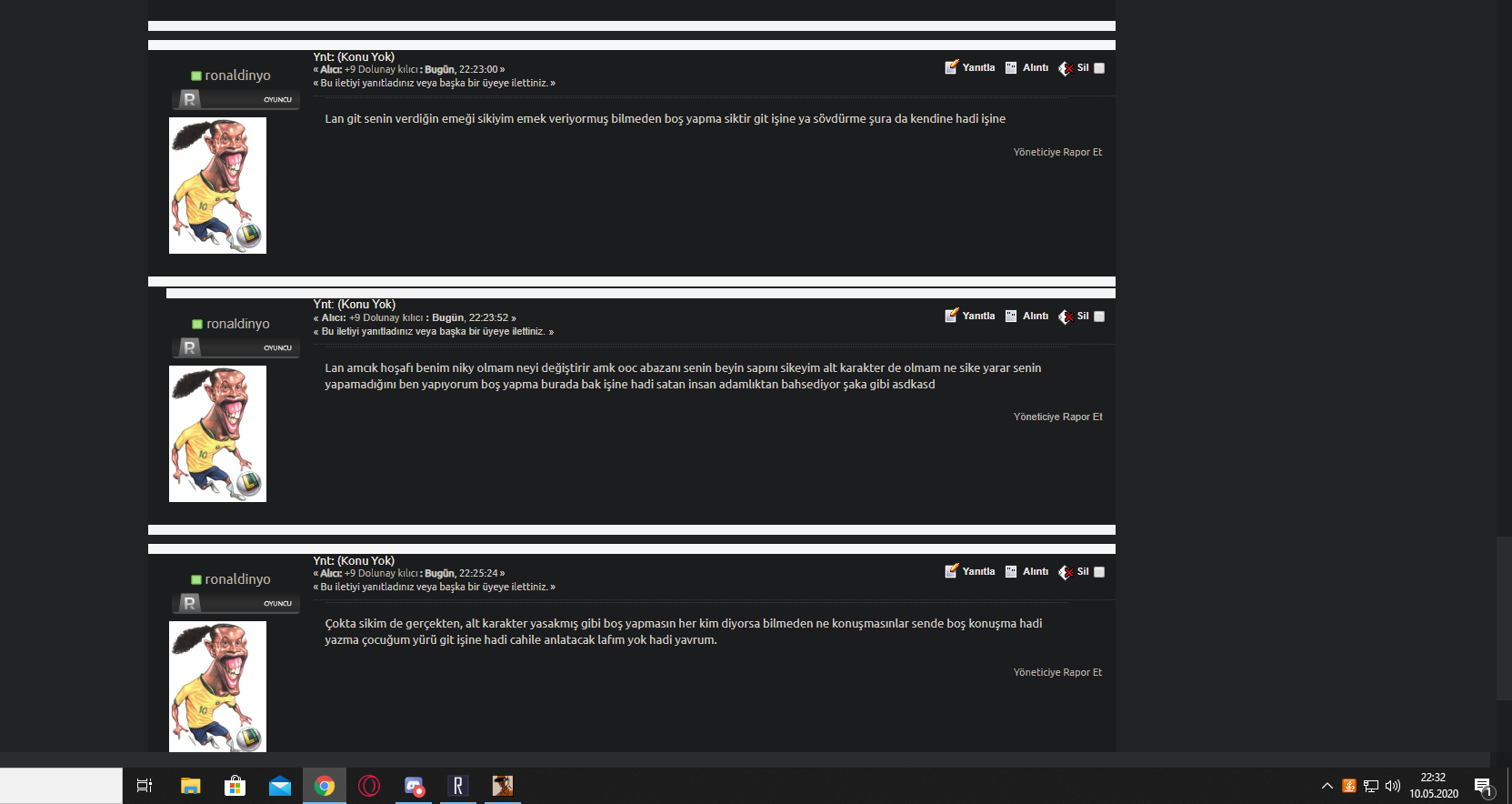Quote the 22:23:00 message using Alıntı
Image resolution: width=1512 pixels, height=804 pixels.
click(x=1027, y=67)
